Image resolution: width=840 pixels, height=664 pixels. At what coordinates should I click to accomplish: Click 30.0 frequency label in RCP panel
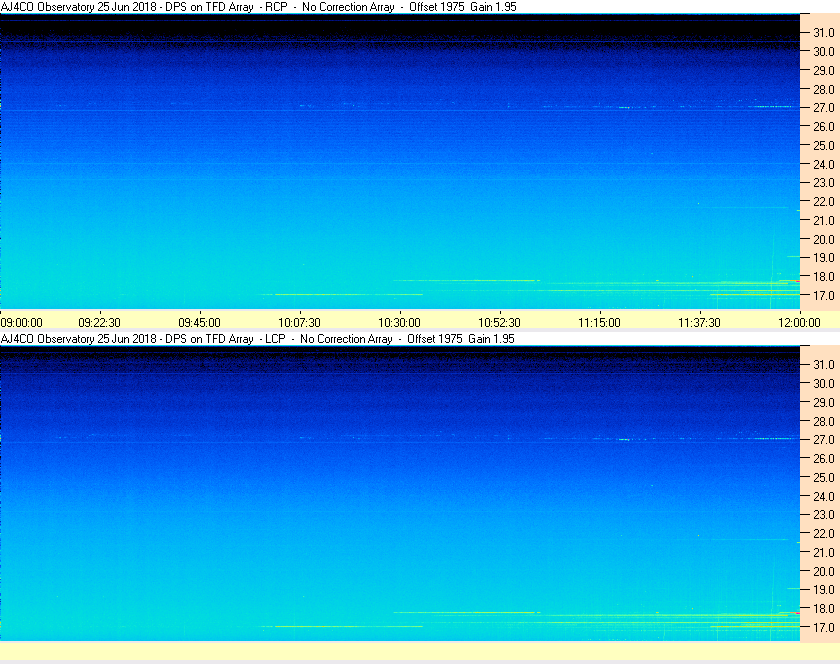tap(824, 51)
